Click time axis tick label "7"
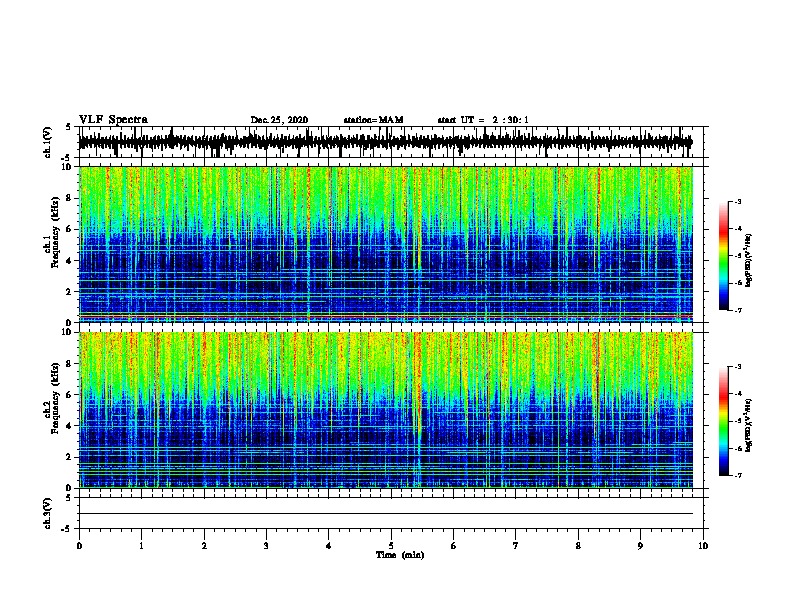Screen dimensions: 792x612 516,546
